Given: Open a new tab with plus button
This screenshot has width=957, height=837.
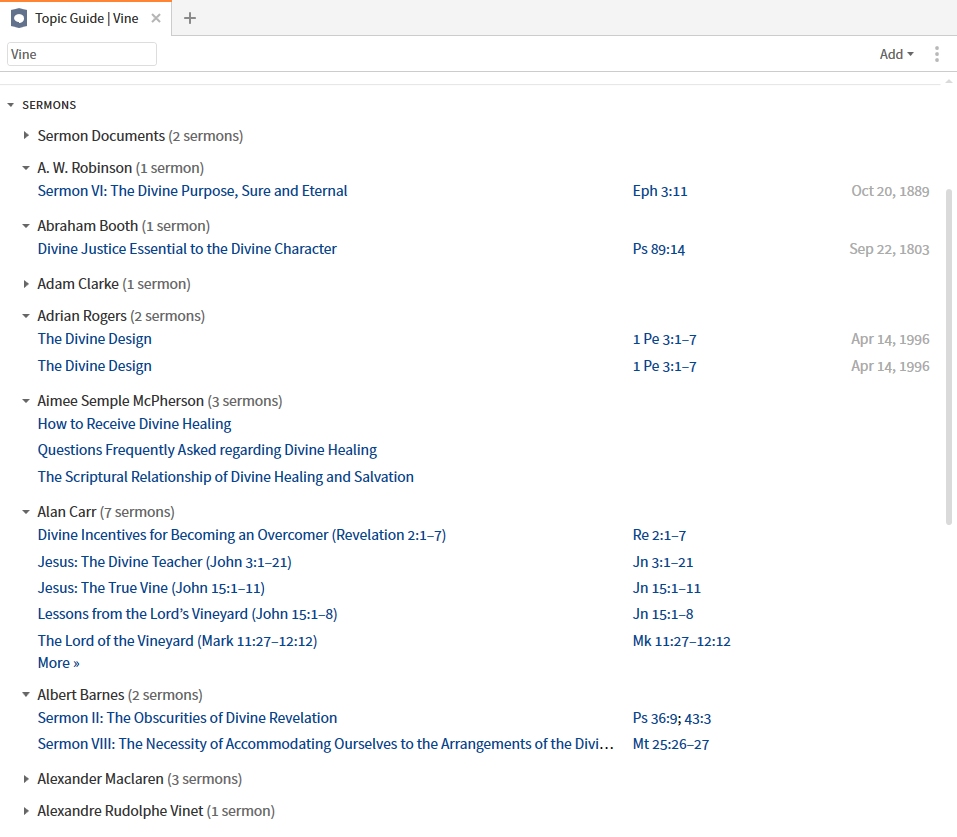Looking at the screenshot, I should [x=190, y=18].
